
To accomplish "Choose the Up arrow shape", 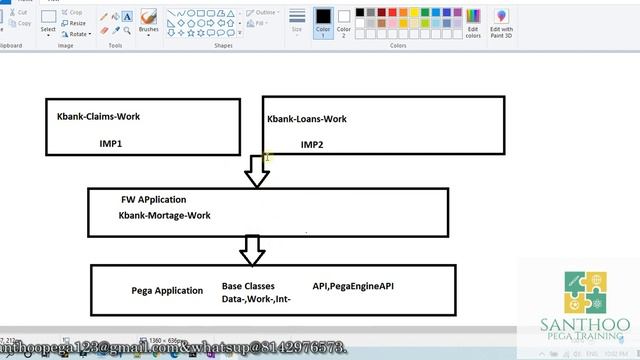I will 231,23.
